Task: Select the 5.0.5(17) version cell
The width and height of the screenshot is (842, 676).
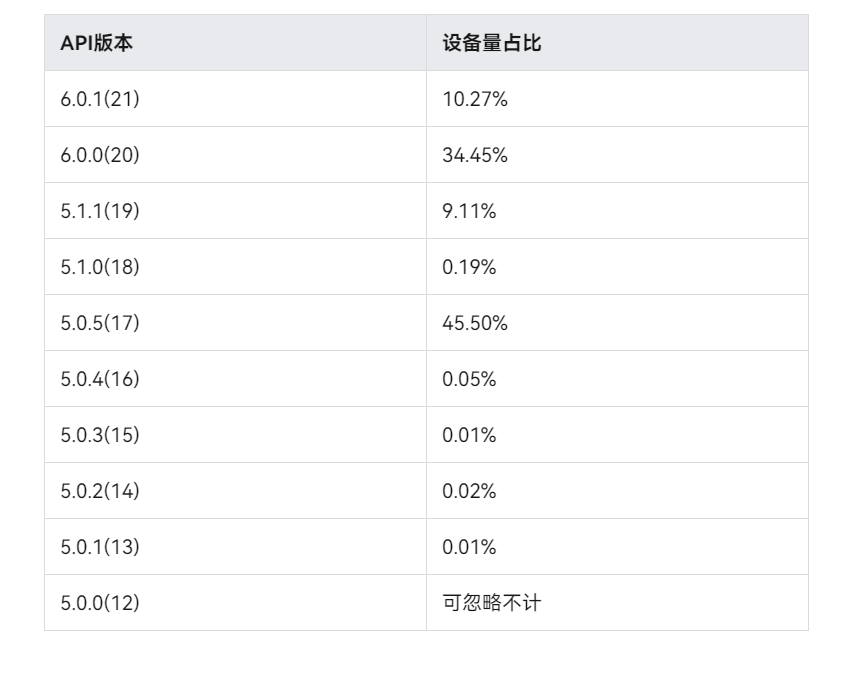Action: 99,323
